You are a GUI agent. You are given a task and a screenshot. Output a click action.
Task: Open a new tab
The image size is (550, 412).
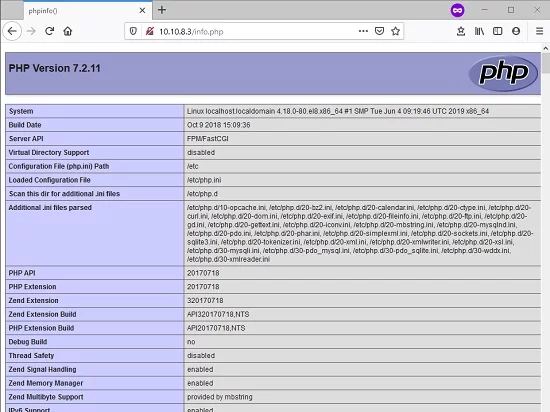point(162,10)
